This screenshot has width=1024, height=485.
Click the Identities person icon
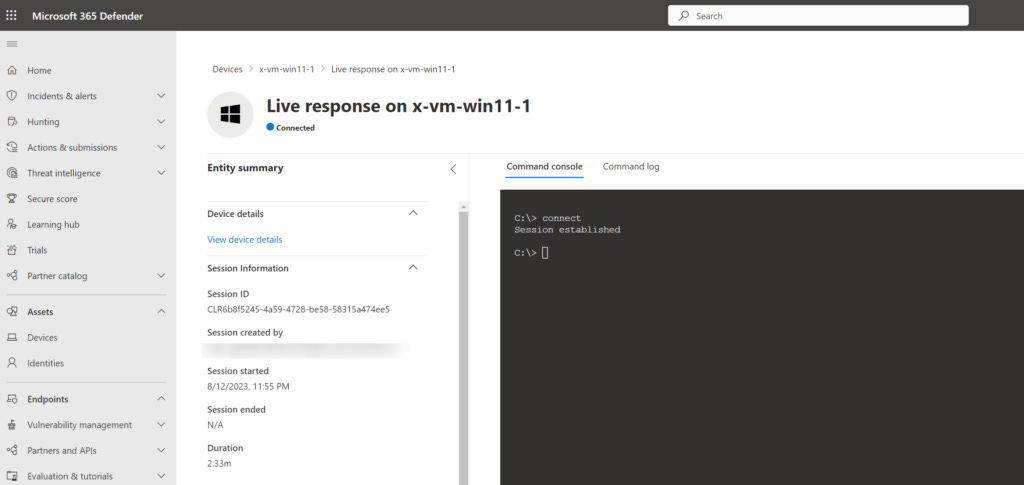[12, 363]
